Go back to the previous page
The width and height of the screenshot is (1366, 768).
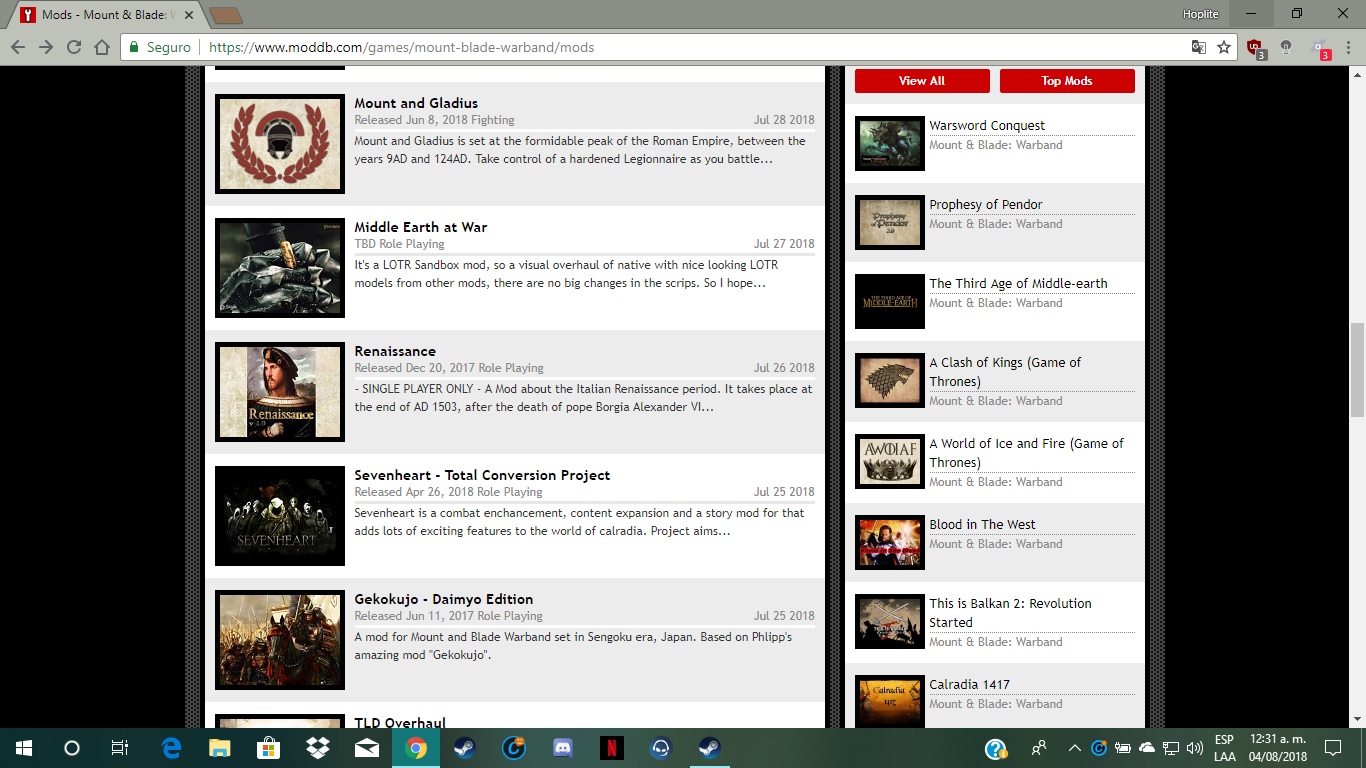pos(18,47)
